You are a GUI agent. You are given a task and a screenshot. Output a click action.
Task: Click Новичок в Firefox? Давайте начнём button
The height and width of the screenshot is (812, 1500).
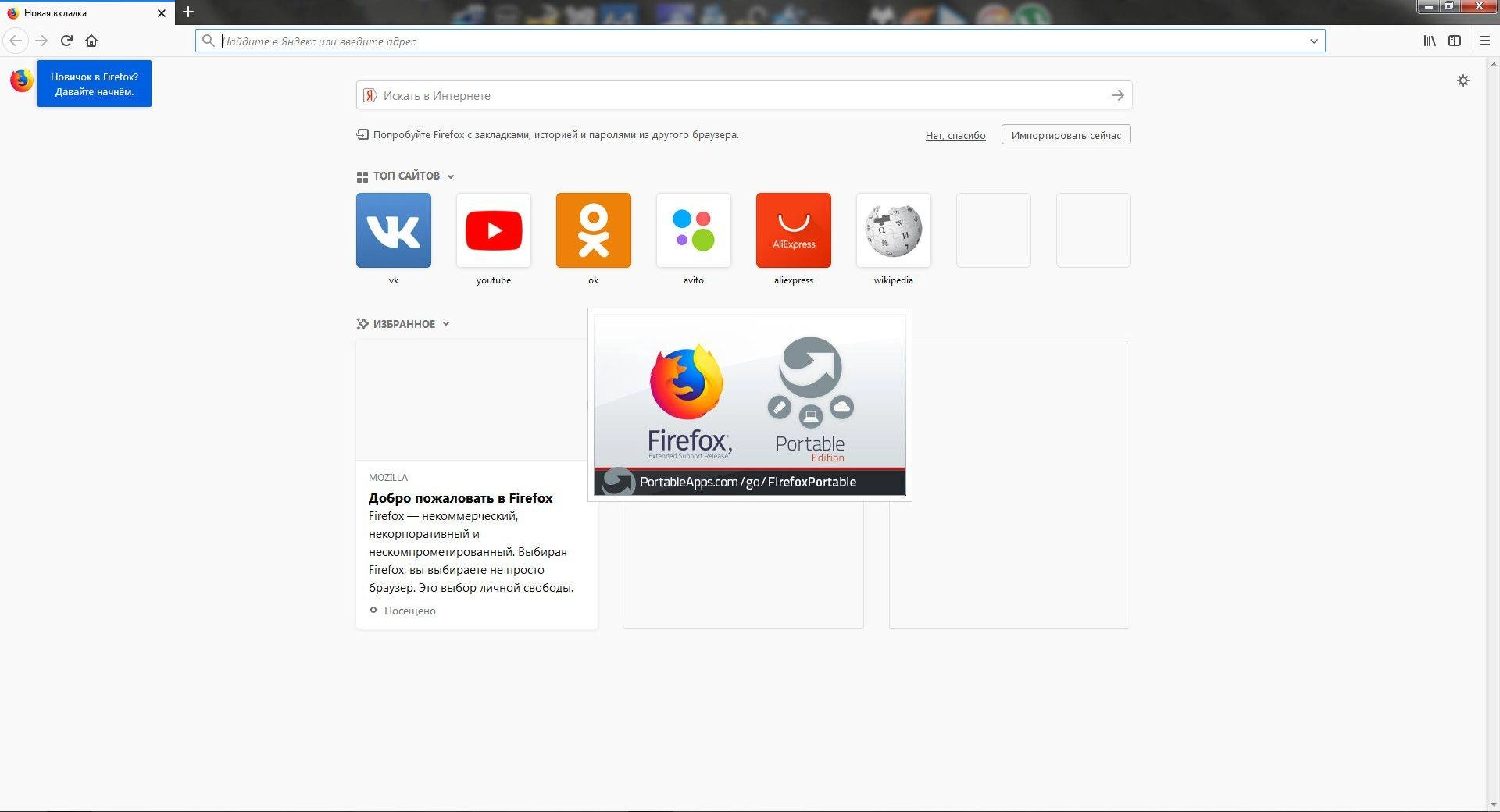click(x=95, y=84)
